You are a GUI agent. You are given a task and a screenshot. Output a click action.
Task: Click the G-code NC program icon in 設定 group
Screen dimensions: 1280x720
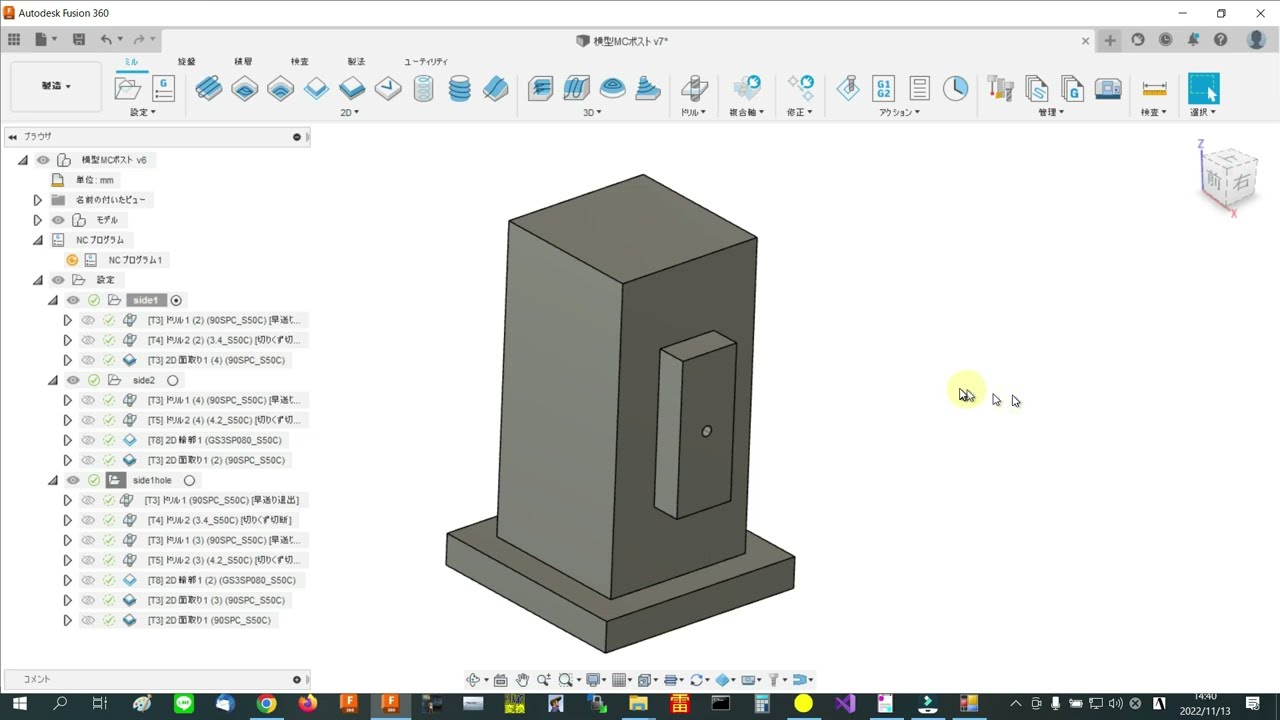click(164, 88)
